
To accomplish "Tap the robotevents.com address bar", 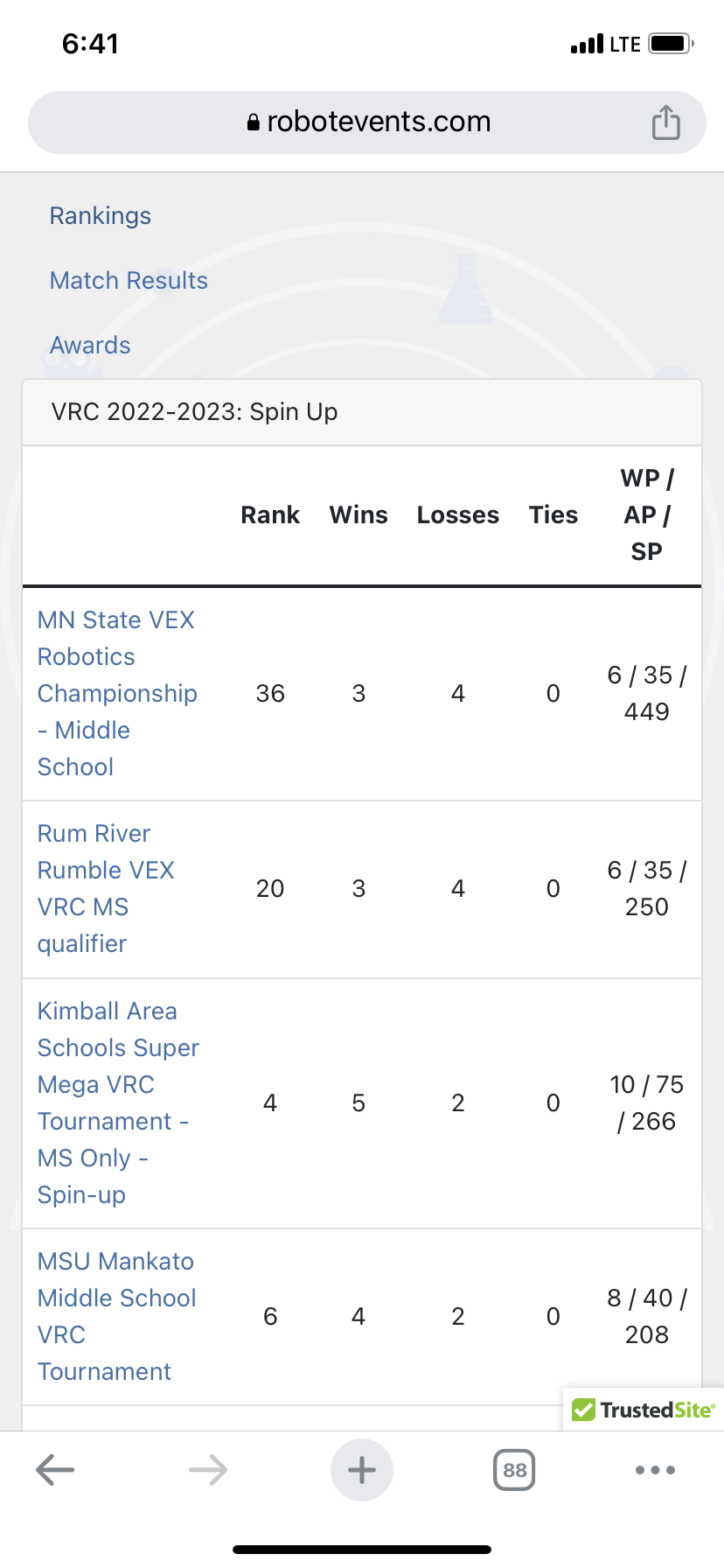I will tap(378, 122).
